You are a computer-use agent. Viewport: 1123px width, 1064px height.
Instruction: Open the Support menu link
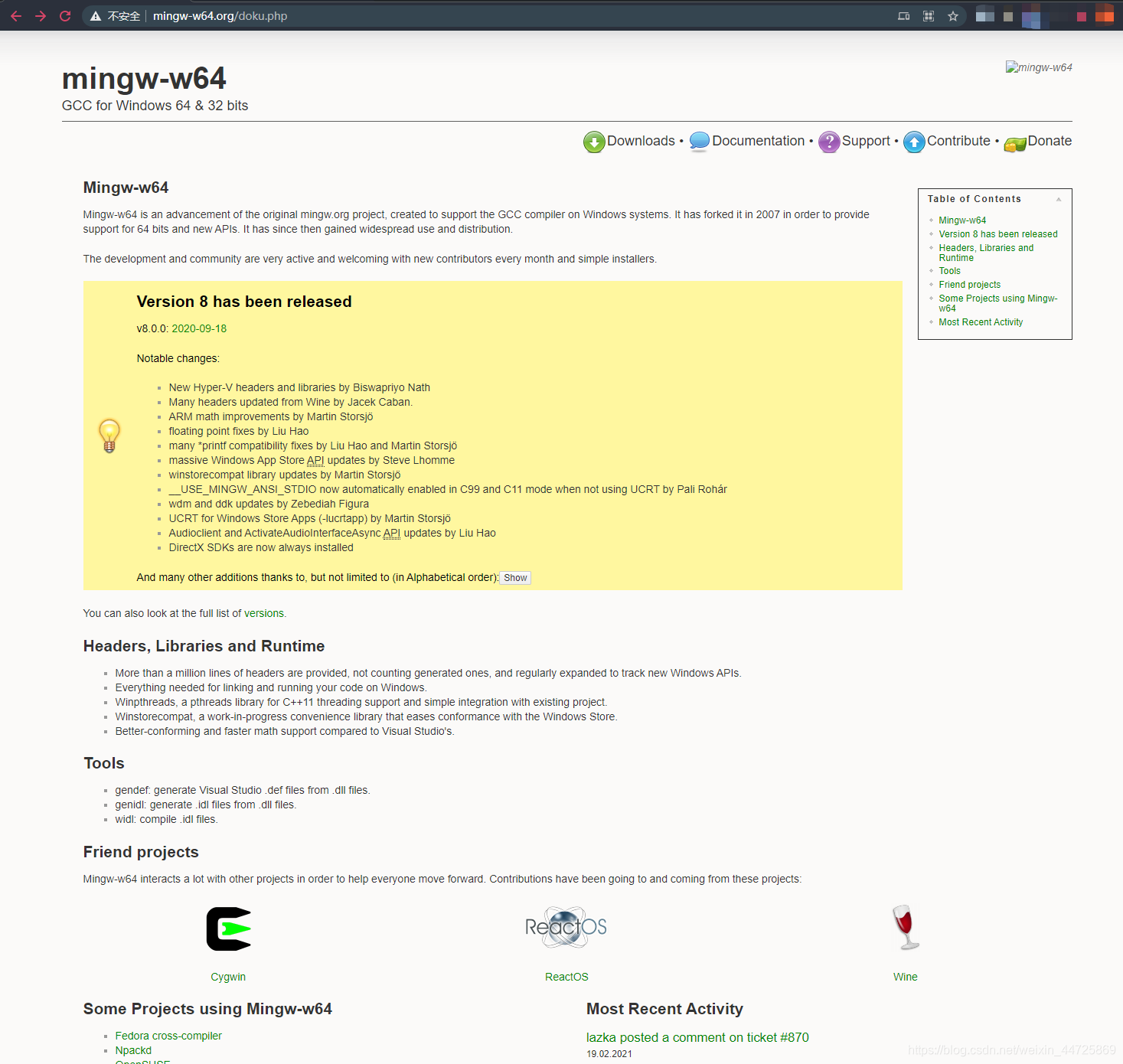(x=866, y=141)
